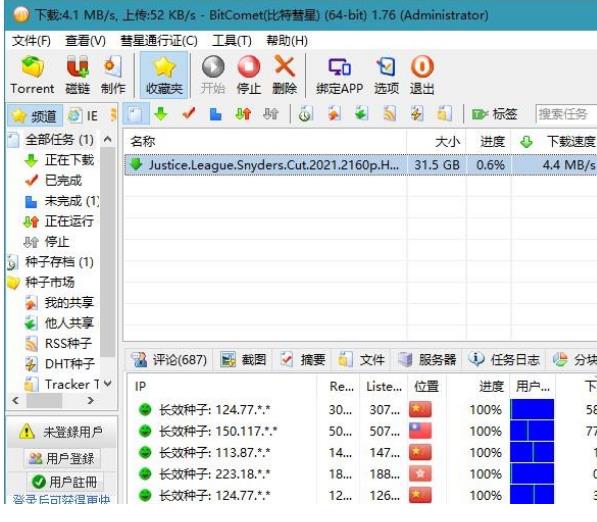The height and width of the screenshot is (522, 597).
Task: Click the 用户註冊 register button
Action: pyautogui.click(x=65, y=482)
